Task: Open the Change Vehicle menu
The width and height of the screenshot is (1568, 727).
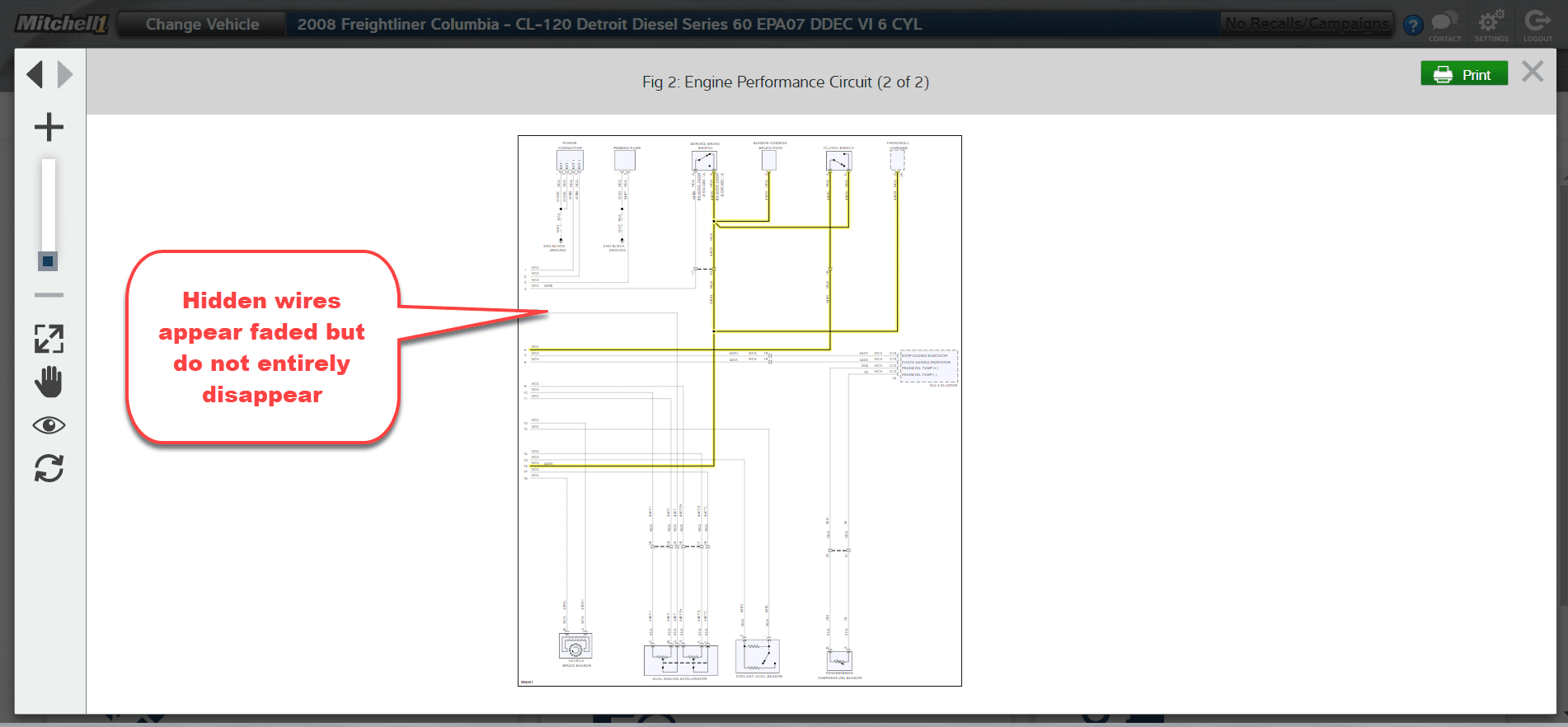Action: 202,25
